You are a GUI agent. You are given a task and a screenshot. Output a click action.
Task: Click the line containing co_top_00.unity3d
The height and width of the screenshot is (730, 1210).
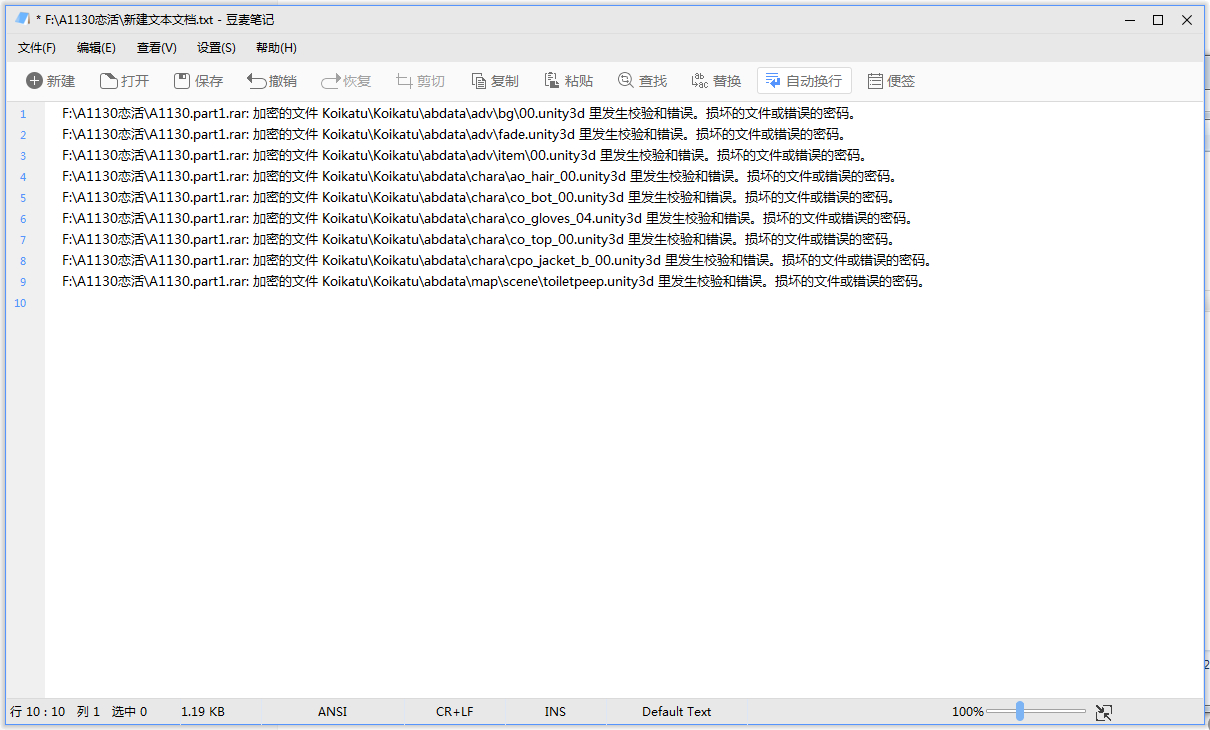[x=477, y=239]
